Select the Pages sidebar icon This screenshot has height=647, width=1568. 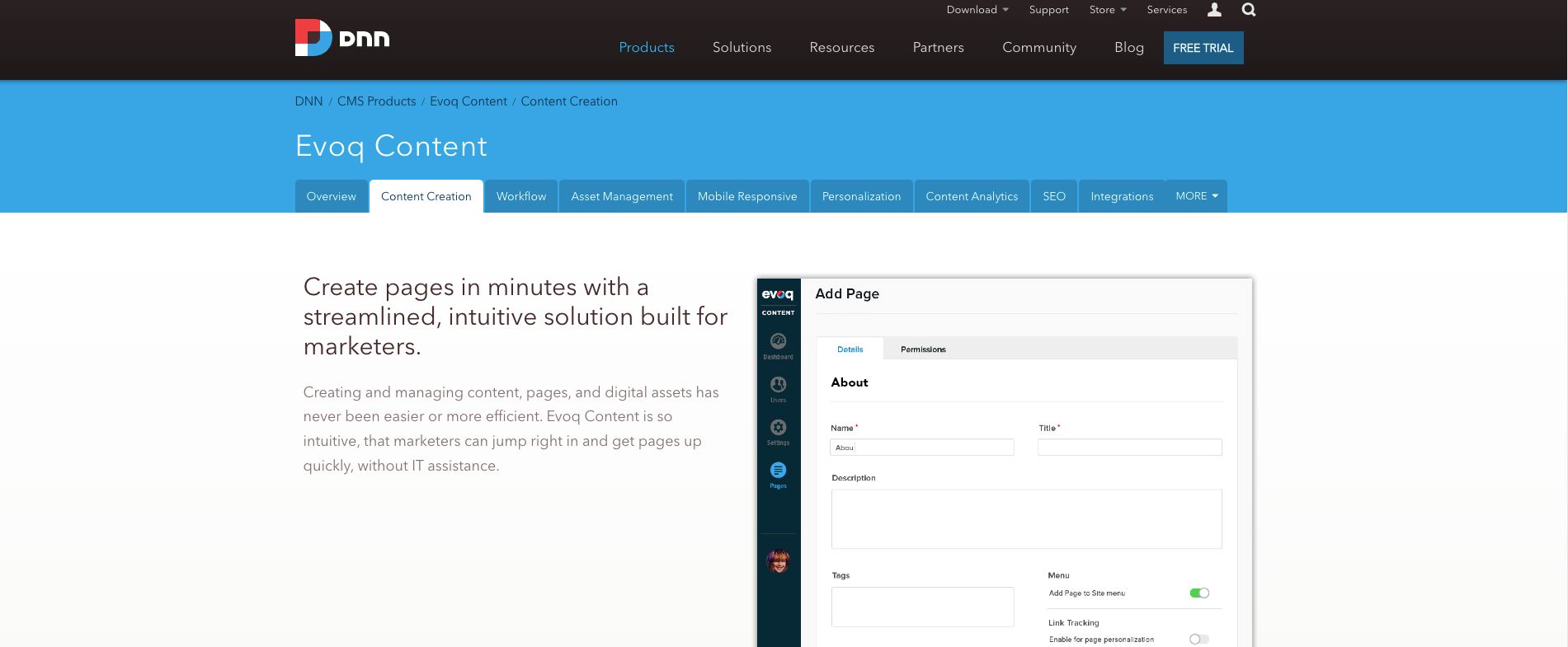[x=778, y=475]
